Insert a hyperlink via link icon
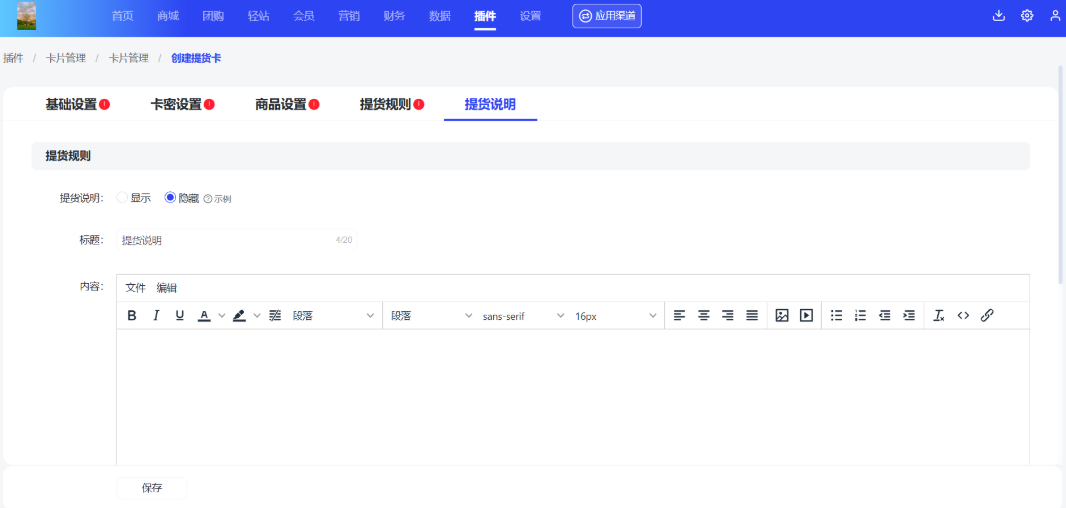This screenshot has height=508, width=1066. coord(987,316)
